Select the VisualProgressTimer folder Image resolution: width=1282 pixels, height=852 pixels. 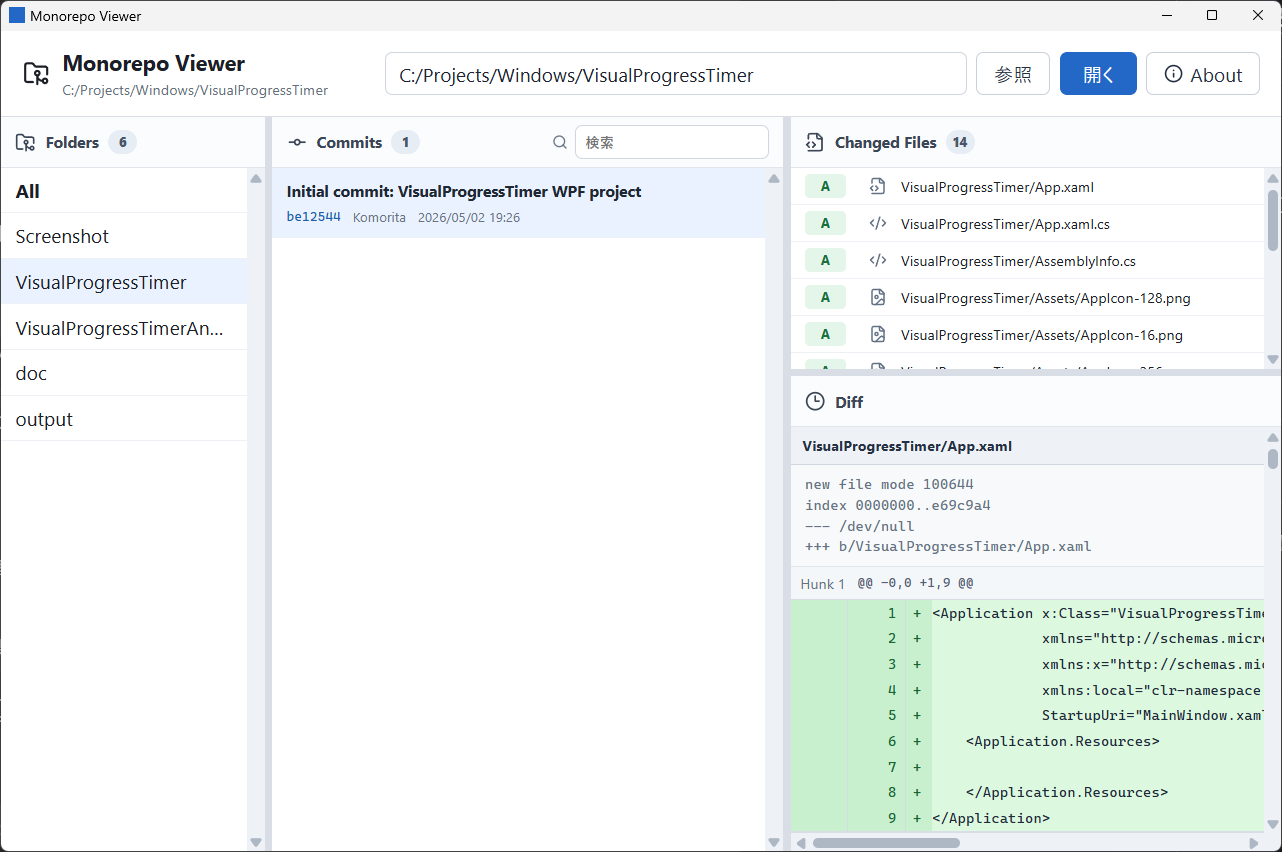coord(124,282)
